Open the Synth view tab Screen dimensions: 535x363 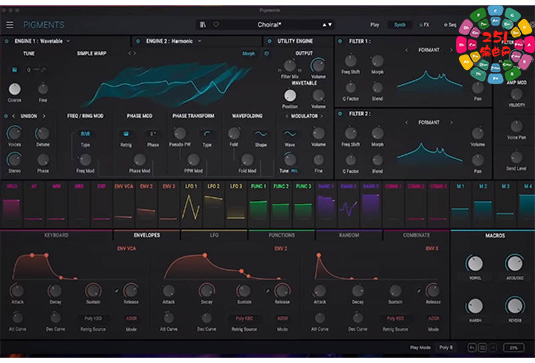pyautogui.click(x=400, y=25)
